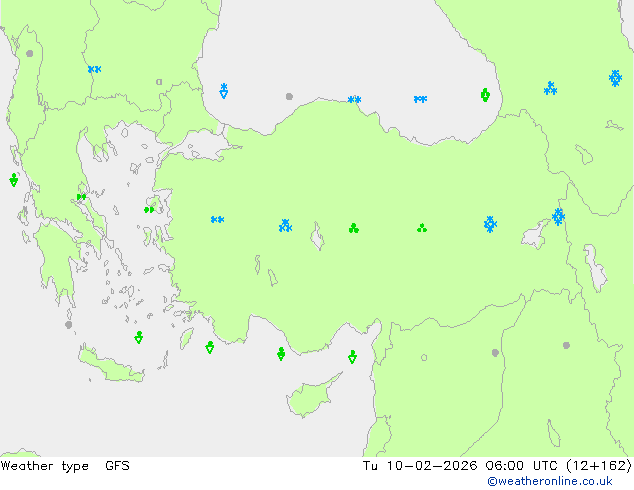
Task: Select the green rain shower north of Crete
Action: pos(139,338)
